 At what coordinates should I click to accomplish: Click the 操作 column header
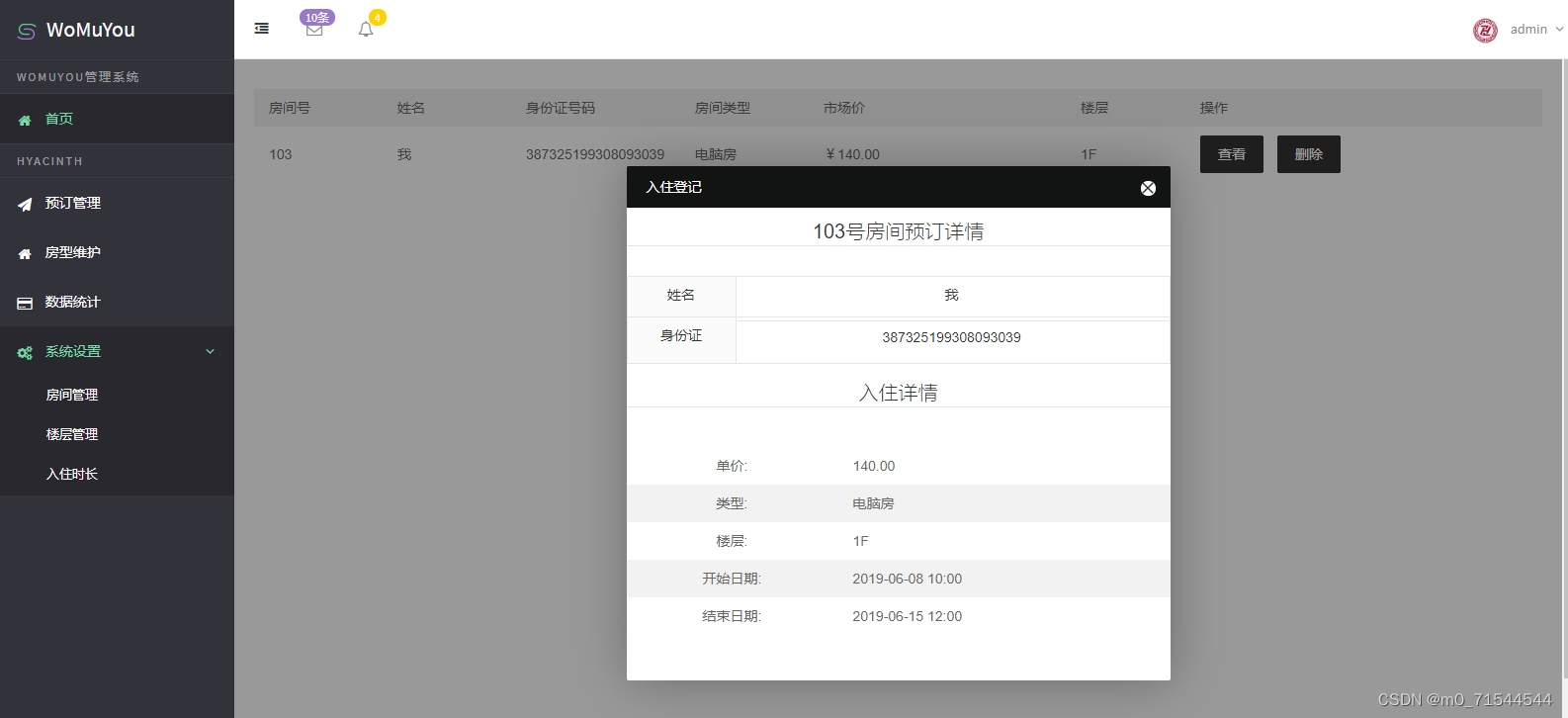1214,108
